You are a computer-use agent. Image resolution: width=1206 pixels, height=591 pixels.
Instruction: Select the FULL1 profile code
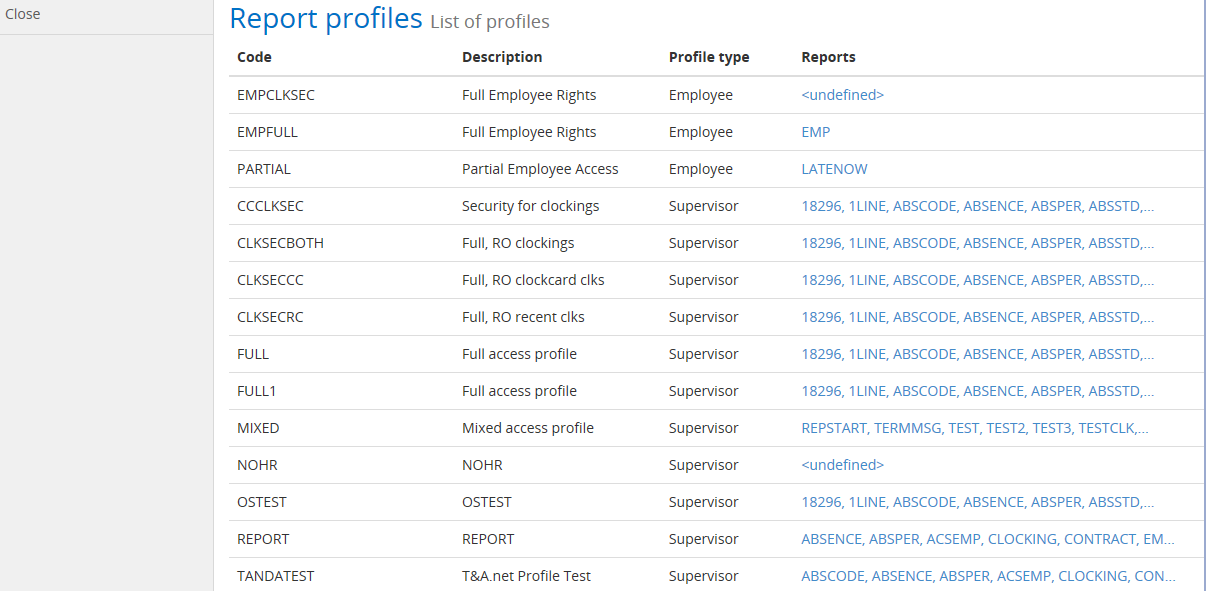256,391
